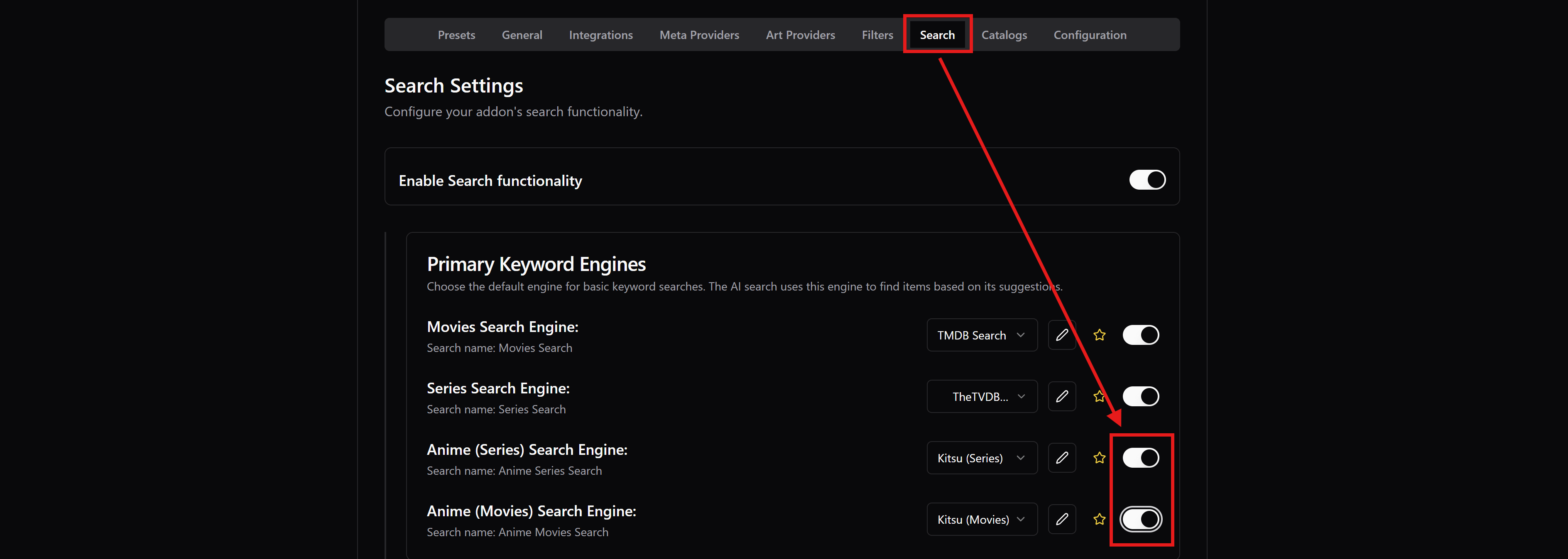Click the star for Anime (Movies) Search Engine
This screenshot has width=1568, height=559.
[1099, 520]
